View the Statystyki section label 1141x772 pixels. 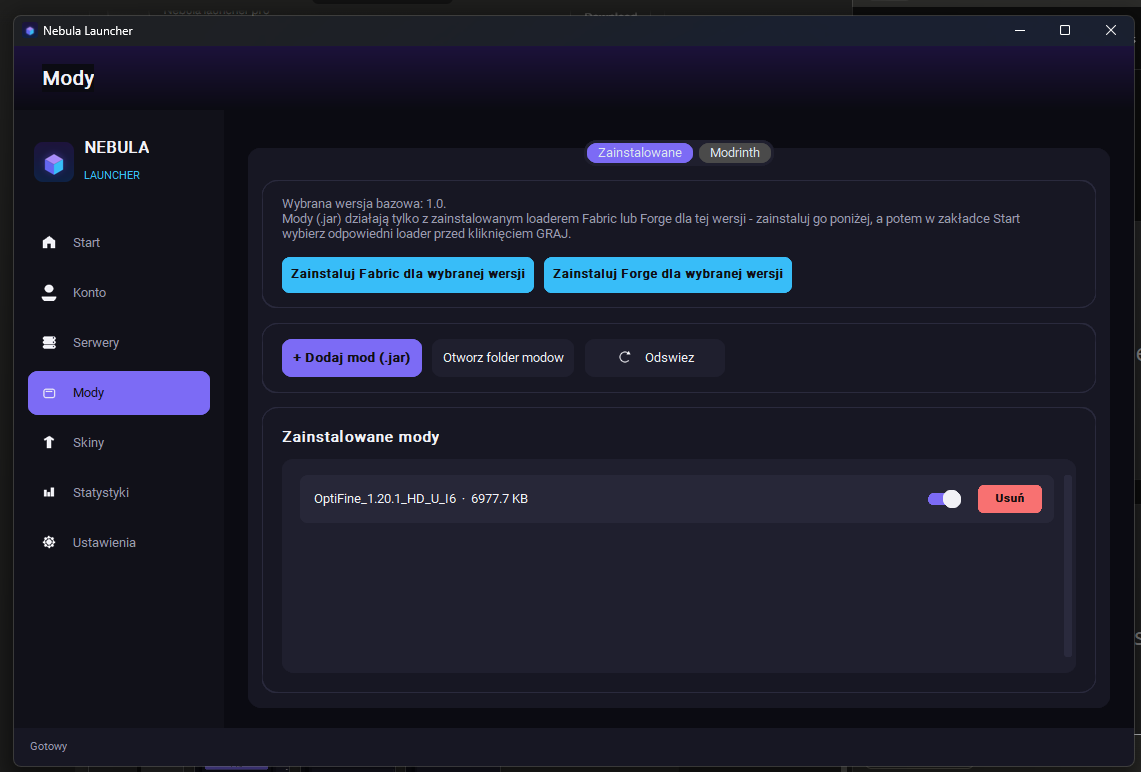(101, 493)
